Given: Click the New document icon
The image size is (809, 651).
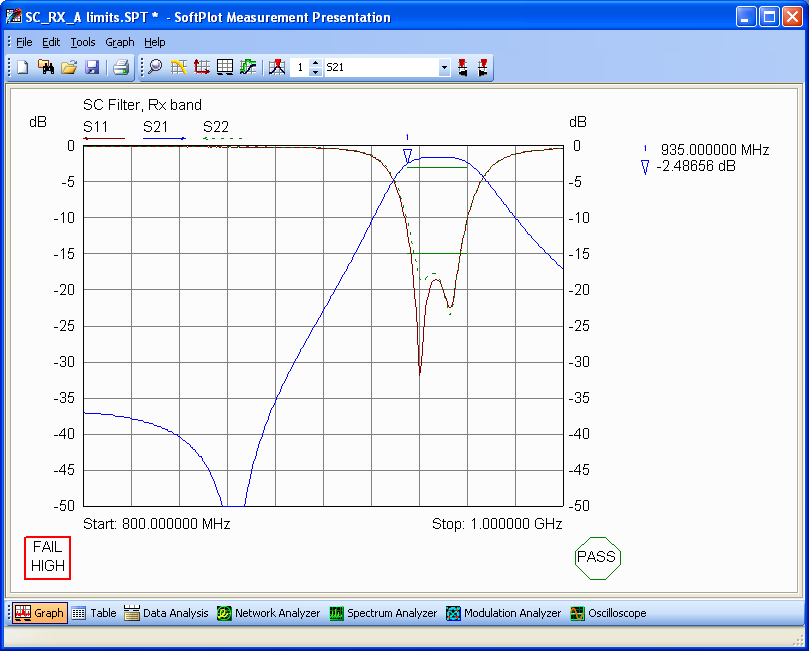Looking at the screenshot, I should (x=23, y=67).
